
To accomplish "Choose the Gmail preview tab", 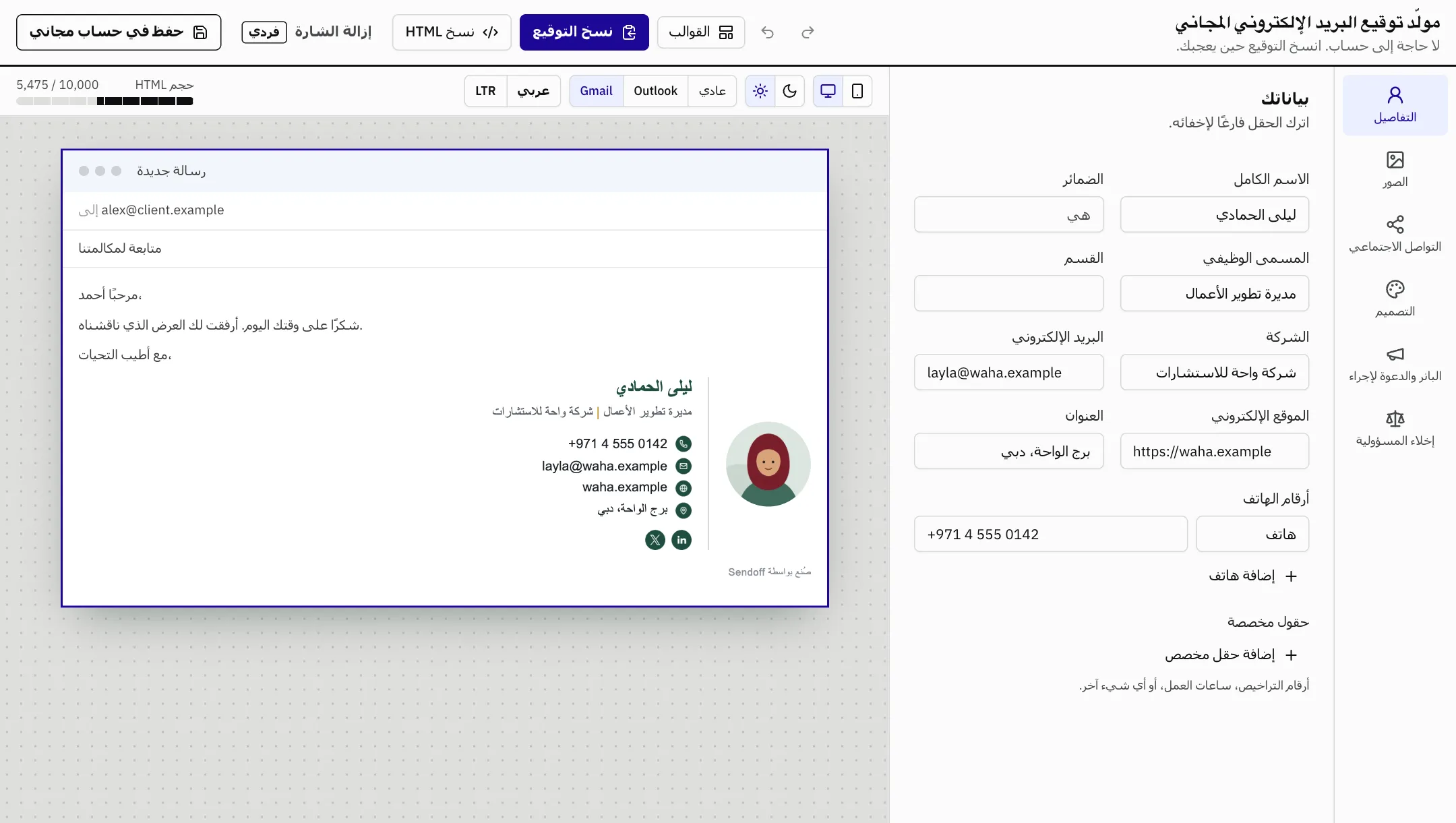I will [596, 91].
